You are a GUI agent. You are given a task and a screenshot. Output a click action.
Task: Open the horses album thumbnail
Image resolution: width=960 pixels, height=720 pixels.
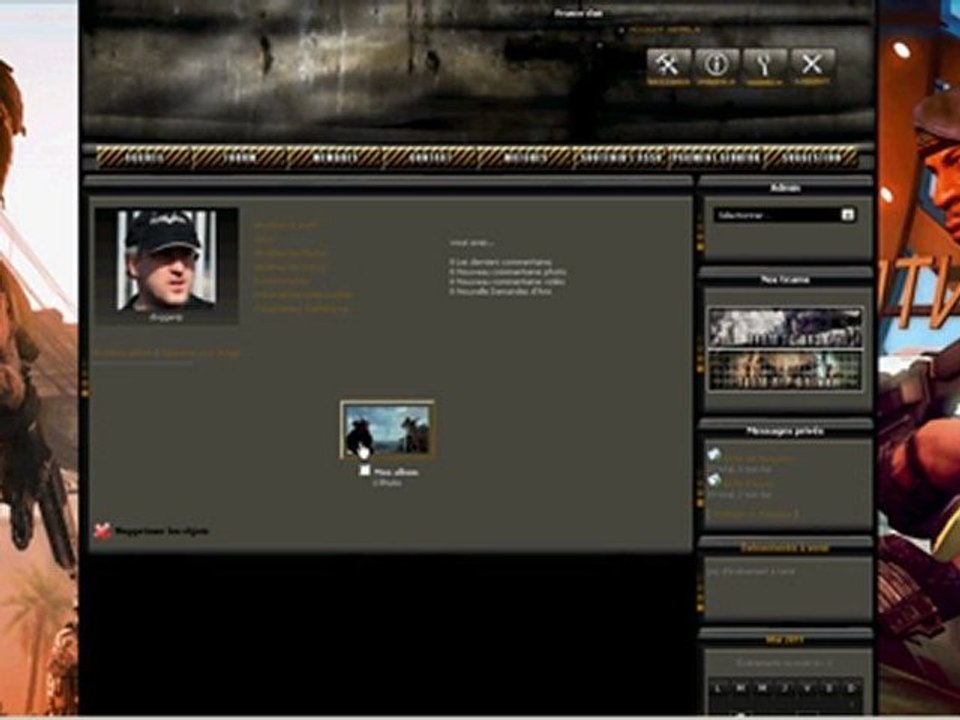[387, 430]
